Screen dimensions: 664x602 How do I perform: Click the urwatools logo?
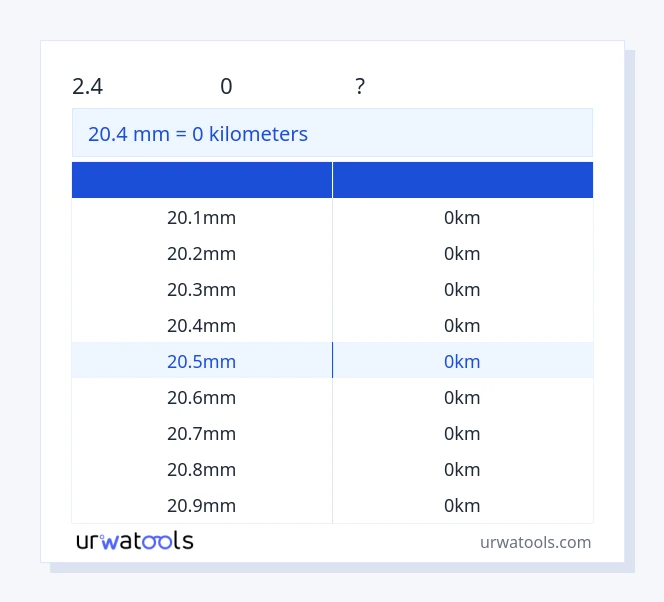pyautogui.click(x=135, y=541)
